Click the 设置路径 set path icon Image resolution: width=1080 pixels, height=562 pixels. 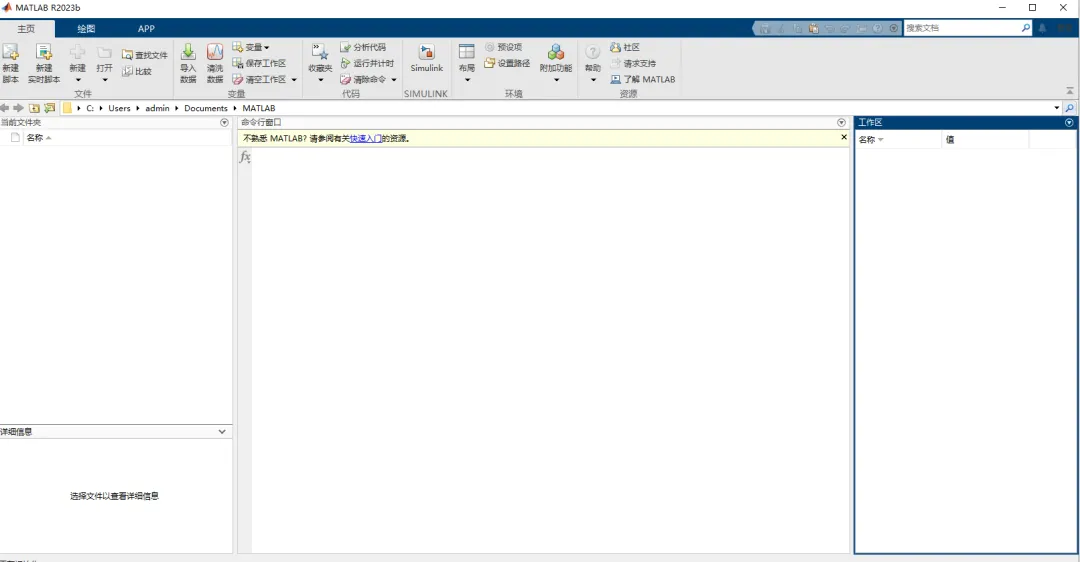(x=490, y=63)
